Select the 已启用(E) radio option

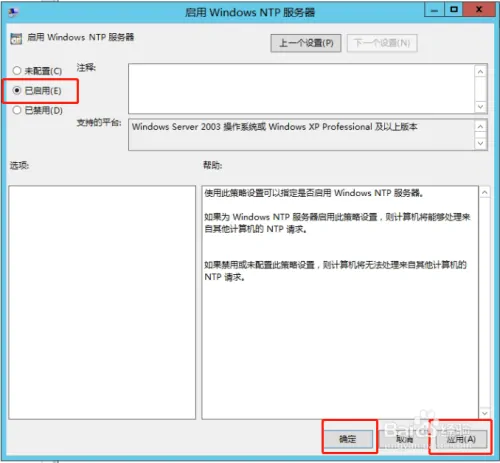(37, 90)
